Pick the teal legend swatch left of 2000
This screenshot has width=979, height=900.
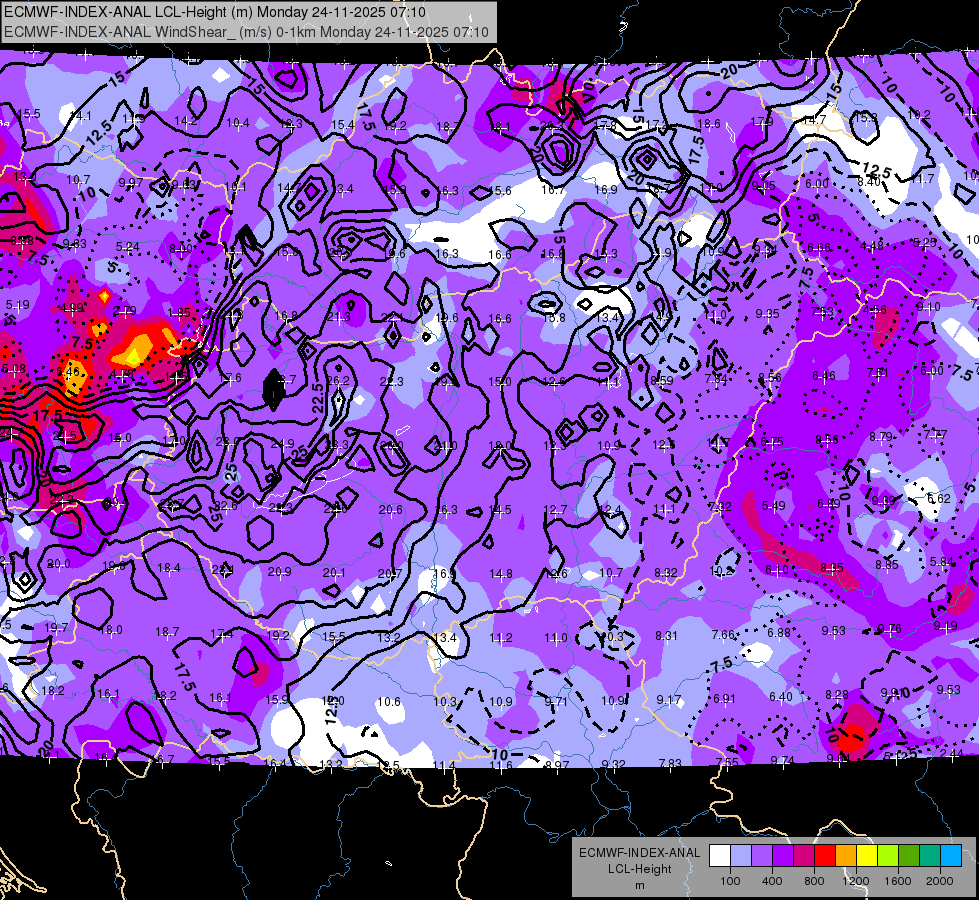[930, 856]
